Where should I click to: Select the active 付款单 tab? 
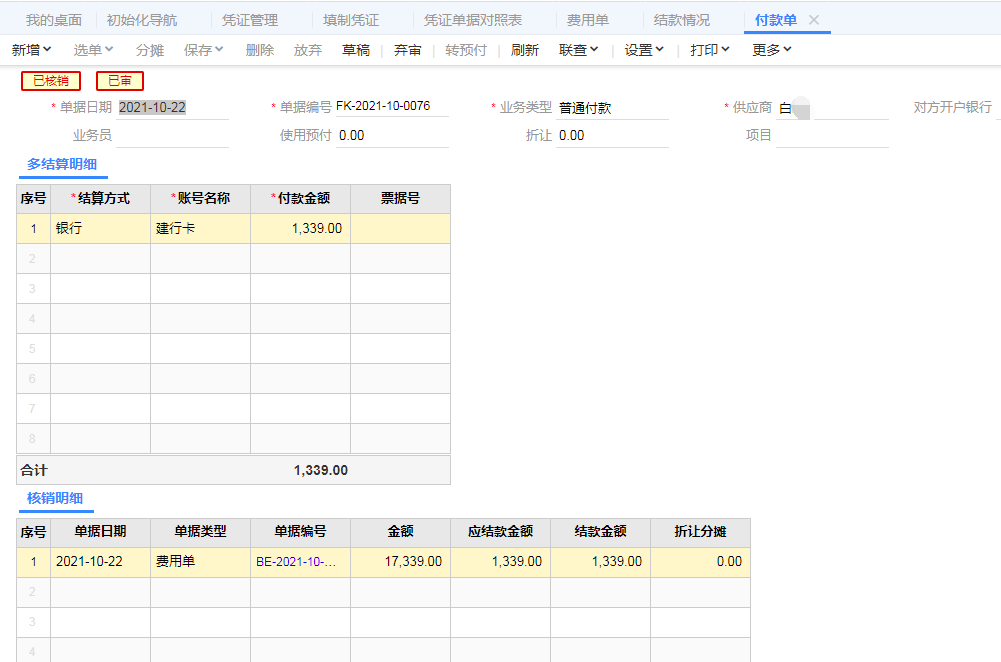tap(776, 20)
